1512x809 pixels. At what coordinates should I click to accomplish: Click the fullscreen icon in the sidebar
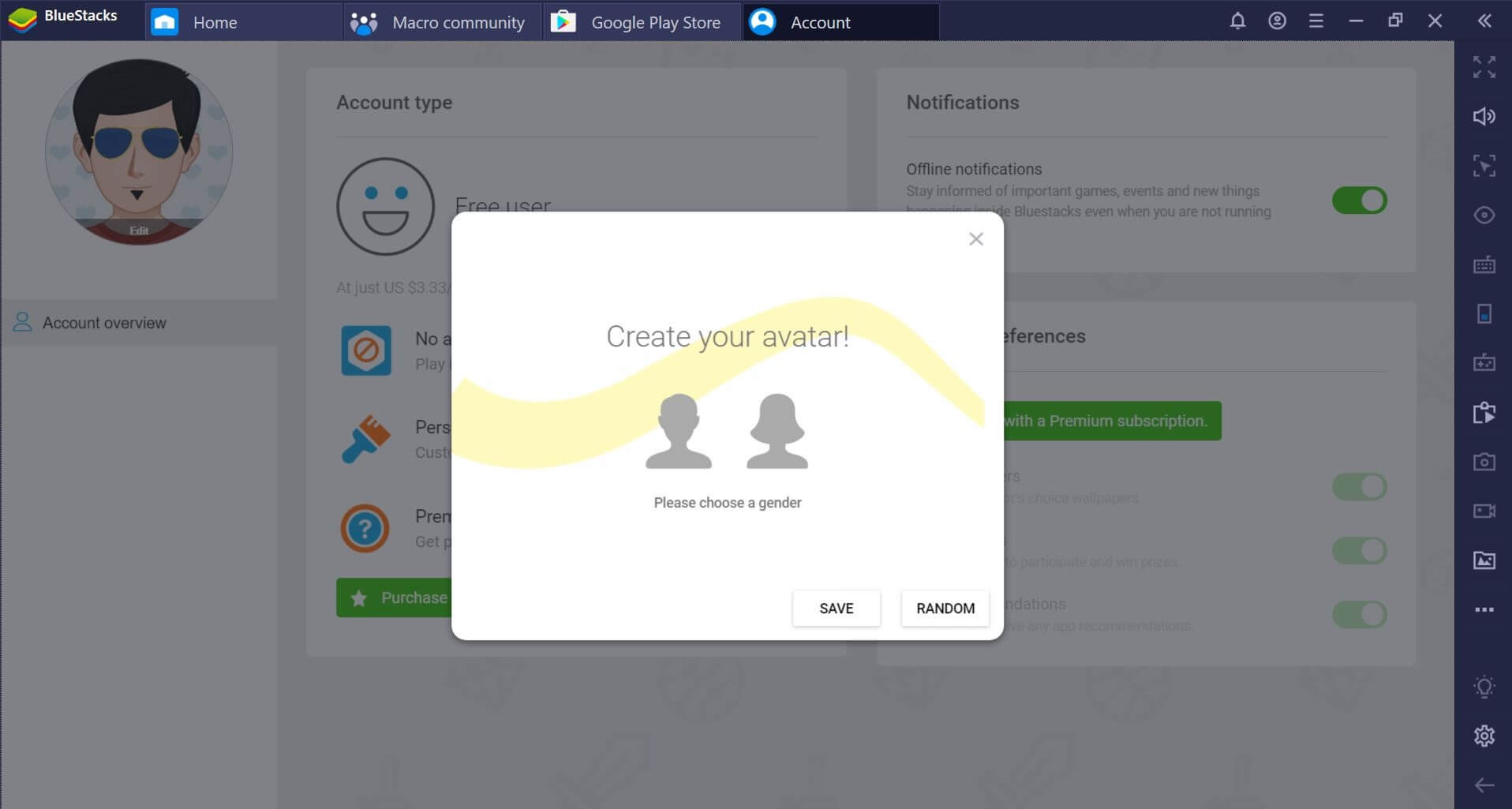pyautogui.click(x=1484, y=67)
